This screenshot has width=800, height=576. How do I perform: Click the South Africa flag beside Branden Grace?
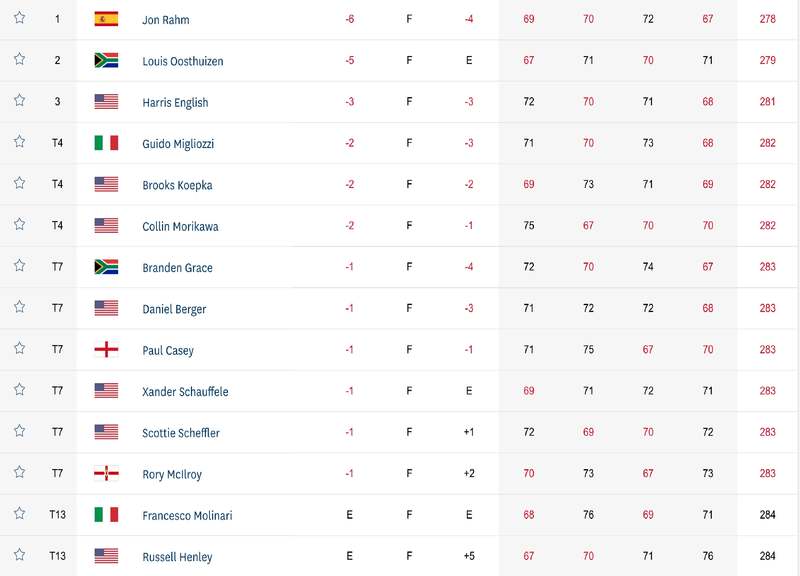106,267
